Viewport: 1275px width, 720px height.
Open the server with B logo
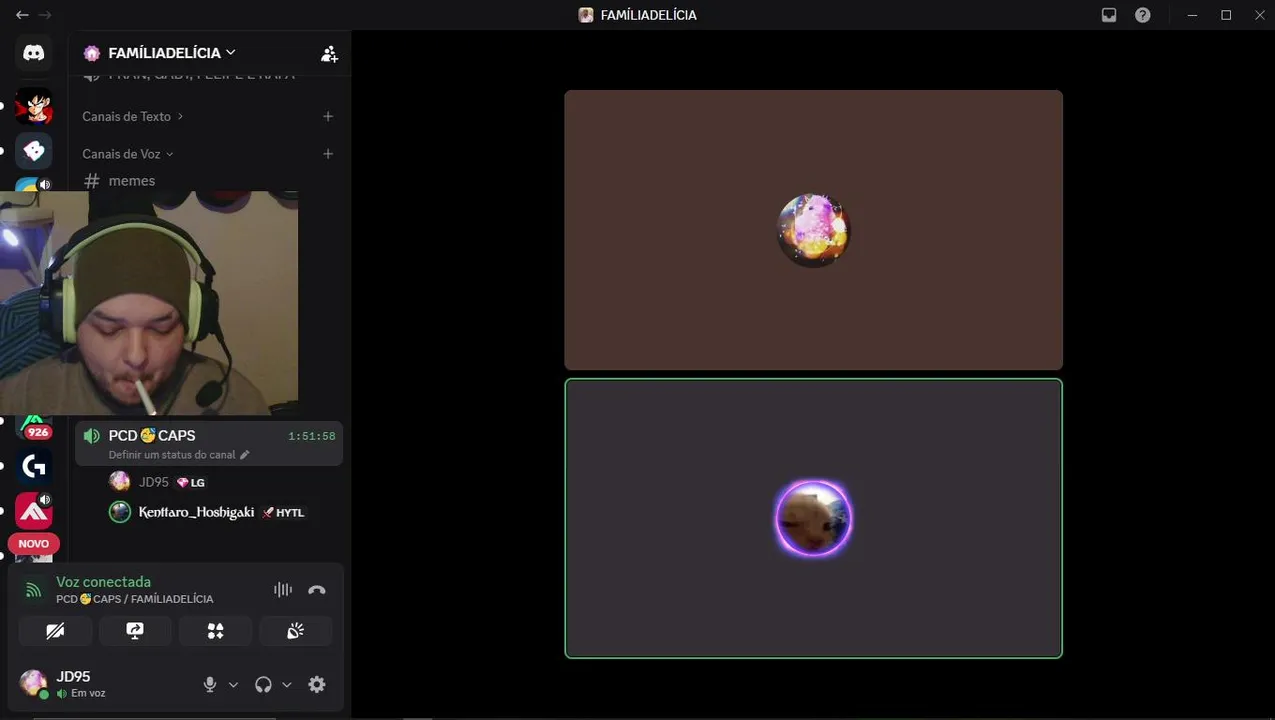click(34, 151)
